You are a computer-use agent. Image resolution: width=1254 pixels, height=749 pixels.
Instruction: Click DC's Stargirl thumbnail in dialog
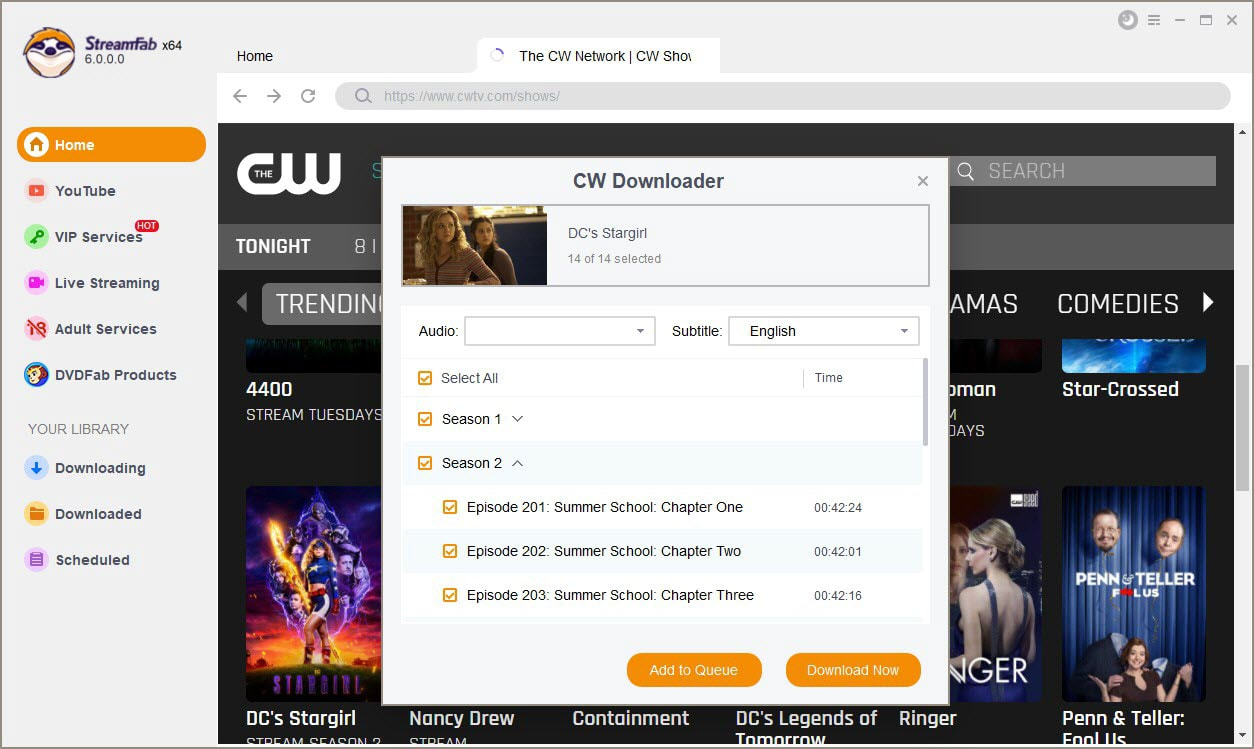click(475, 246)
